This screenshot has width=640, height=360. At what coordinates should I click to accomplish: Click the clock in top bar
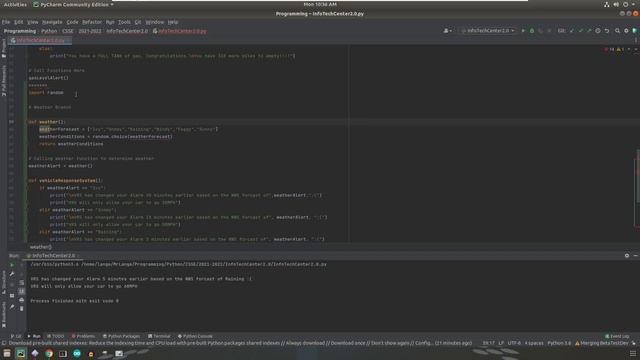coord(320,4)
